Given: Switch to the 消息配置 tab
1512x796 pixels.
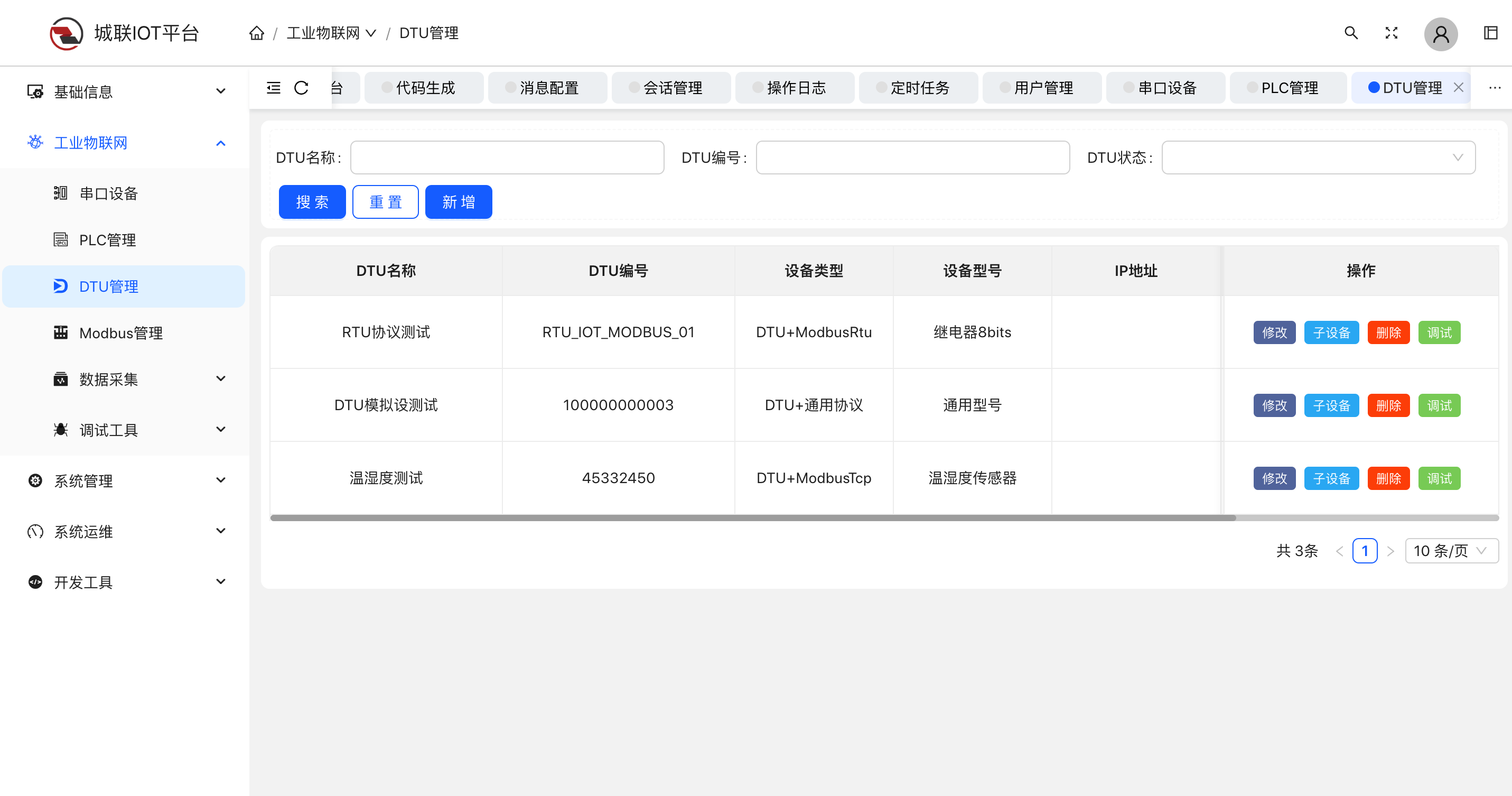Looking at the screenshot, I should point(548,88).
